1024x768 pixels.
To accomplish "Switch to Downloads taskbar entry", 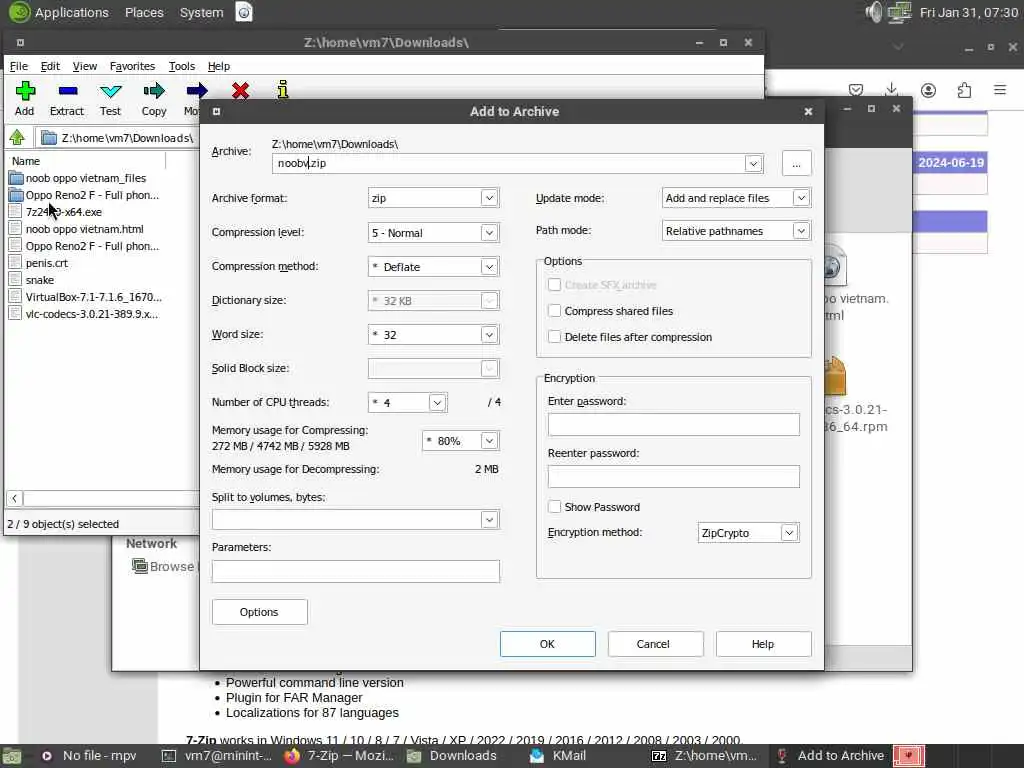I will pos(452,756).
